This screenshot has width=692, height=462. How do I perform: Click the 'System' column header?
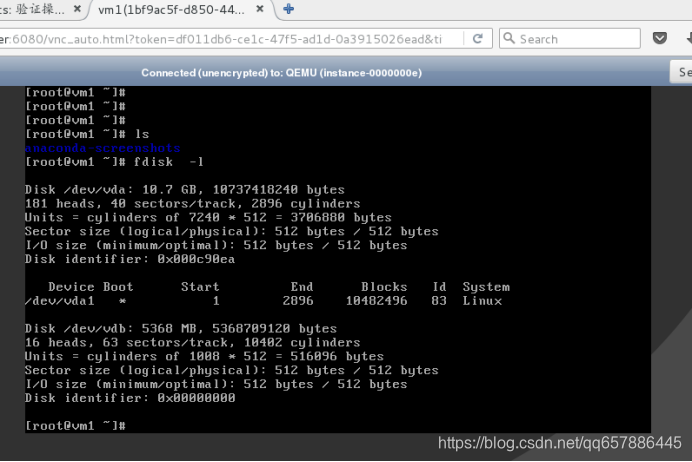(x=486, y=287)
